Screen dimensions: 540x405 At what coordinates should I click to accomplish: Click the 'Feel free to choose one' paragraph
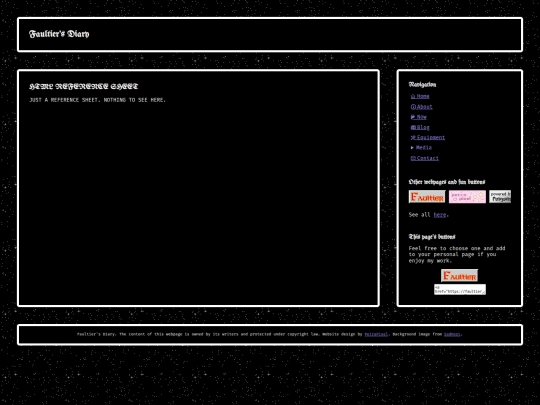pos(457,255)
